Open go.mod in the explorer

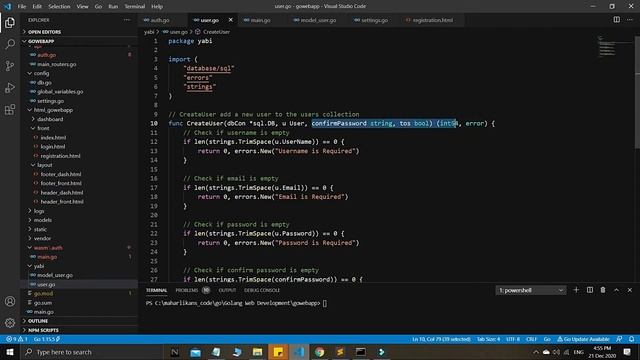[x=43, y=293]
